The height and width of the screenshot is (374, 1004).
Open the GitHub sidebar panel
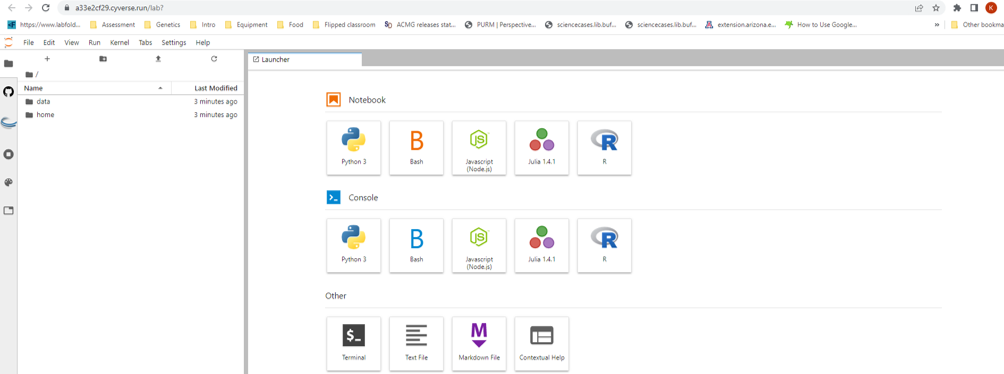click(8, 92)
